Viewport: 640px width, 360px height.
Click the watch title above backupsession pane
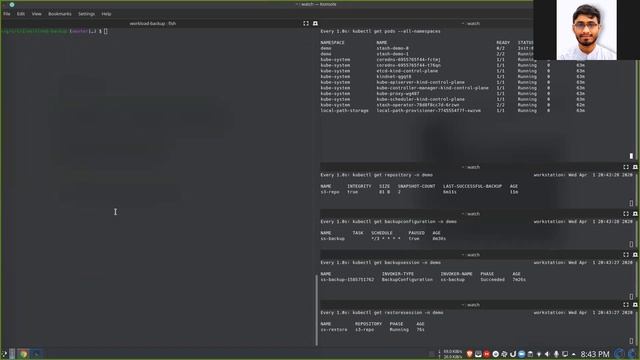tap(471, 255)
